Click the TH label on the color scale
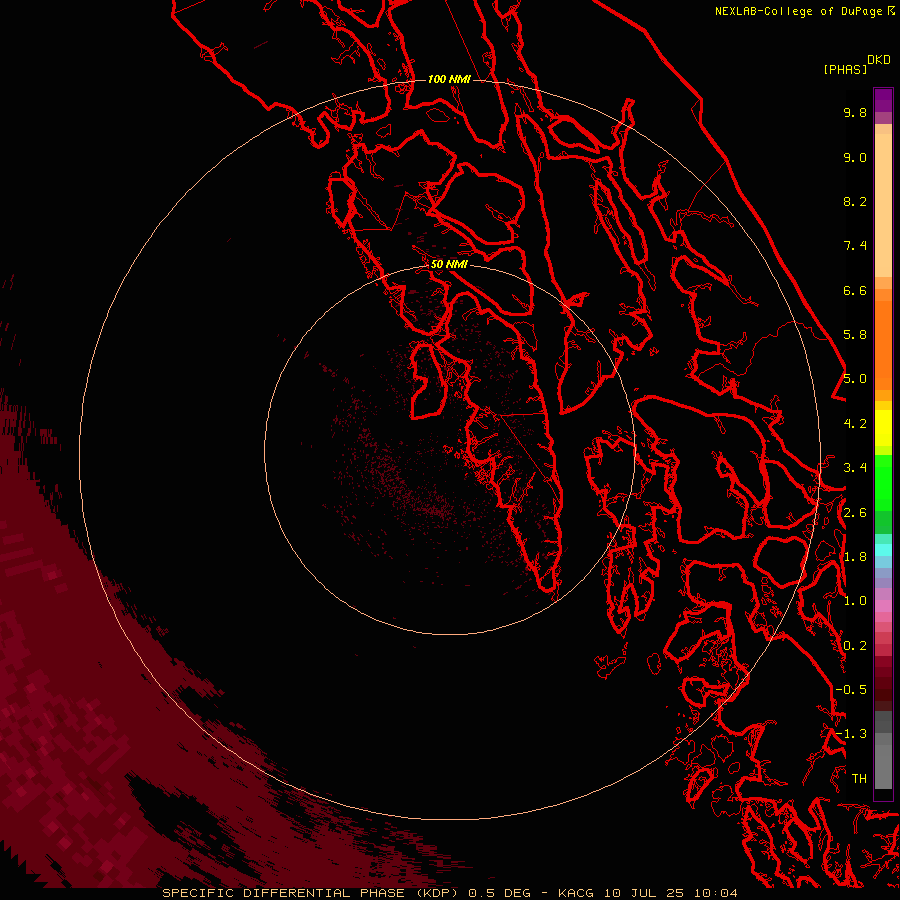 (859, 779)
